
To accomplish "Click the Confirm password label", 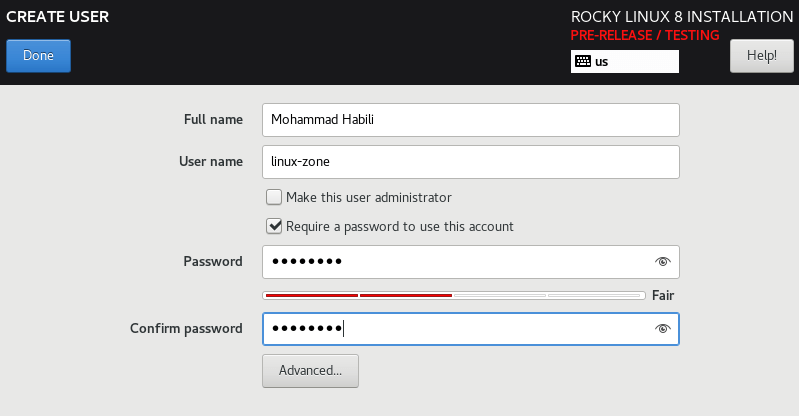I will pyautogui.click(x=186, y=328).
